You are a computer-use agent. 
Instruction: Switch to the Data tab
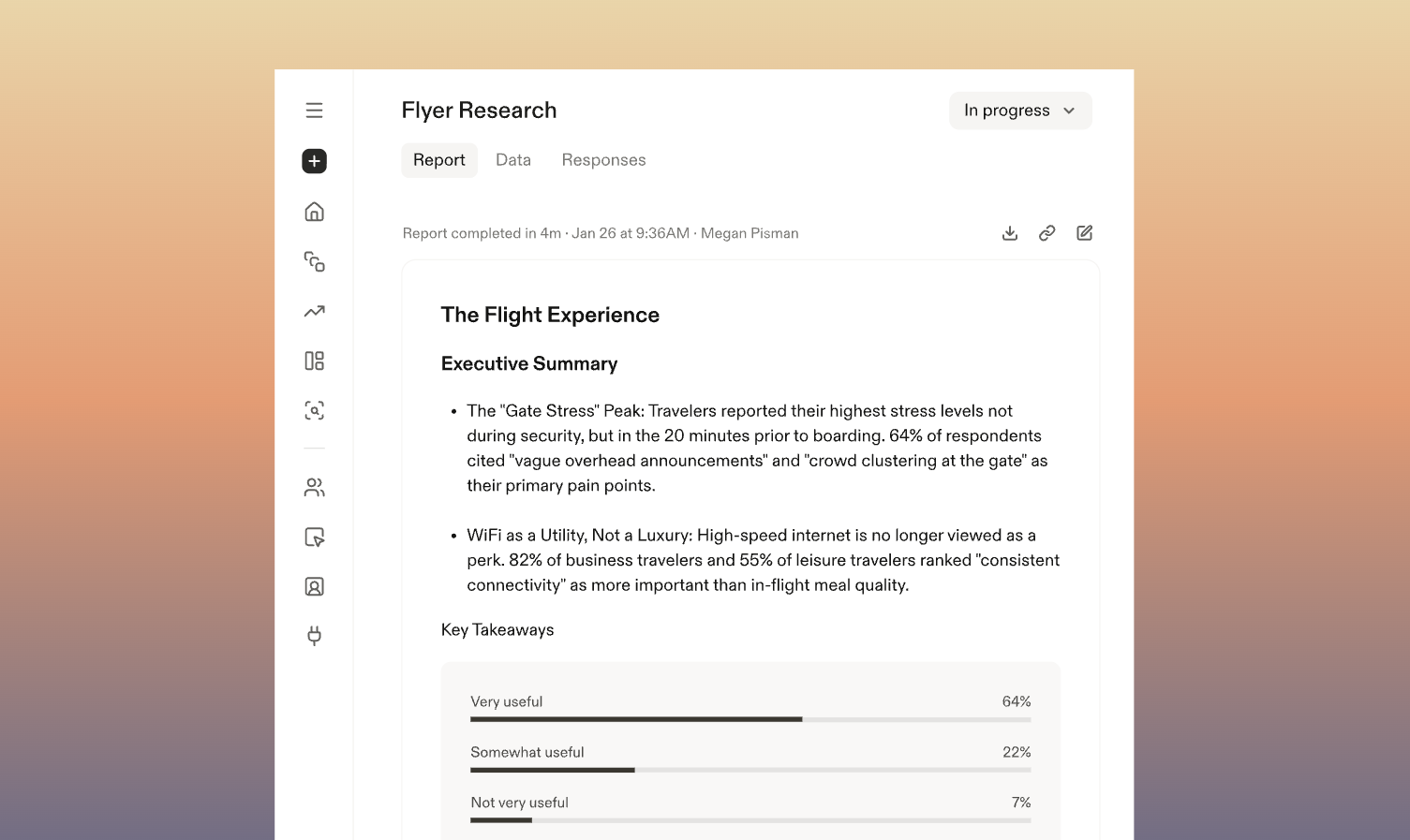513,160
